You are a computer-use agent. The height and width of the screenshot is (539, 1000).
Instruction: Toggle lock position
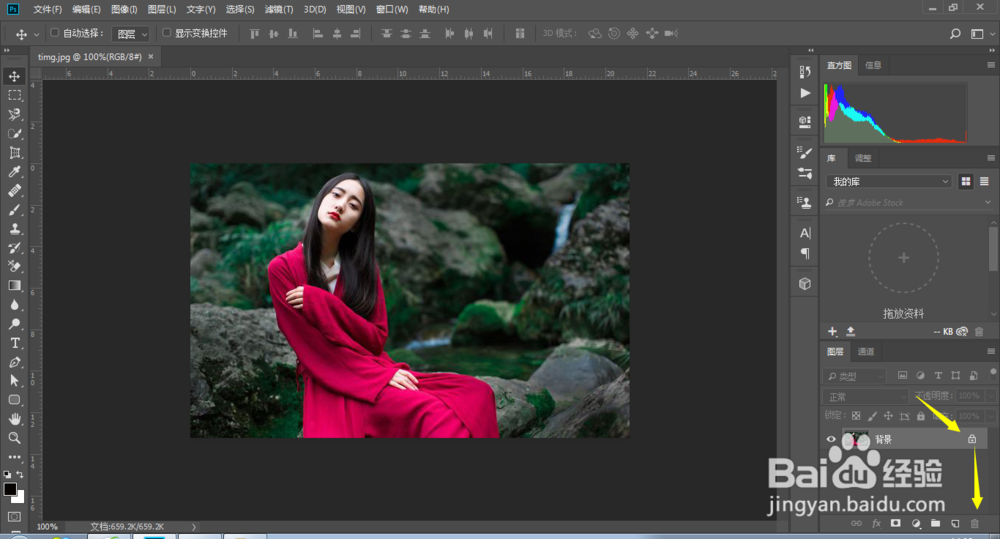[888, 416]
